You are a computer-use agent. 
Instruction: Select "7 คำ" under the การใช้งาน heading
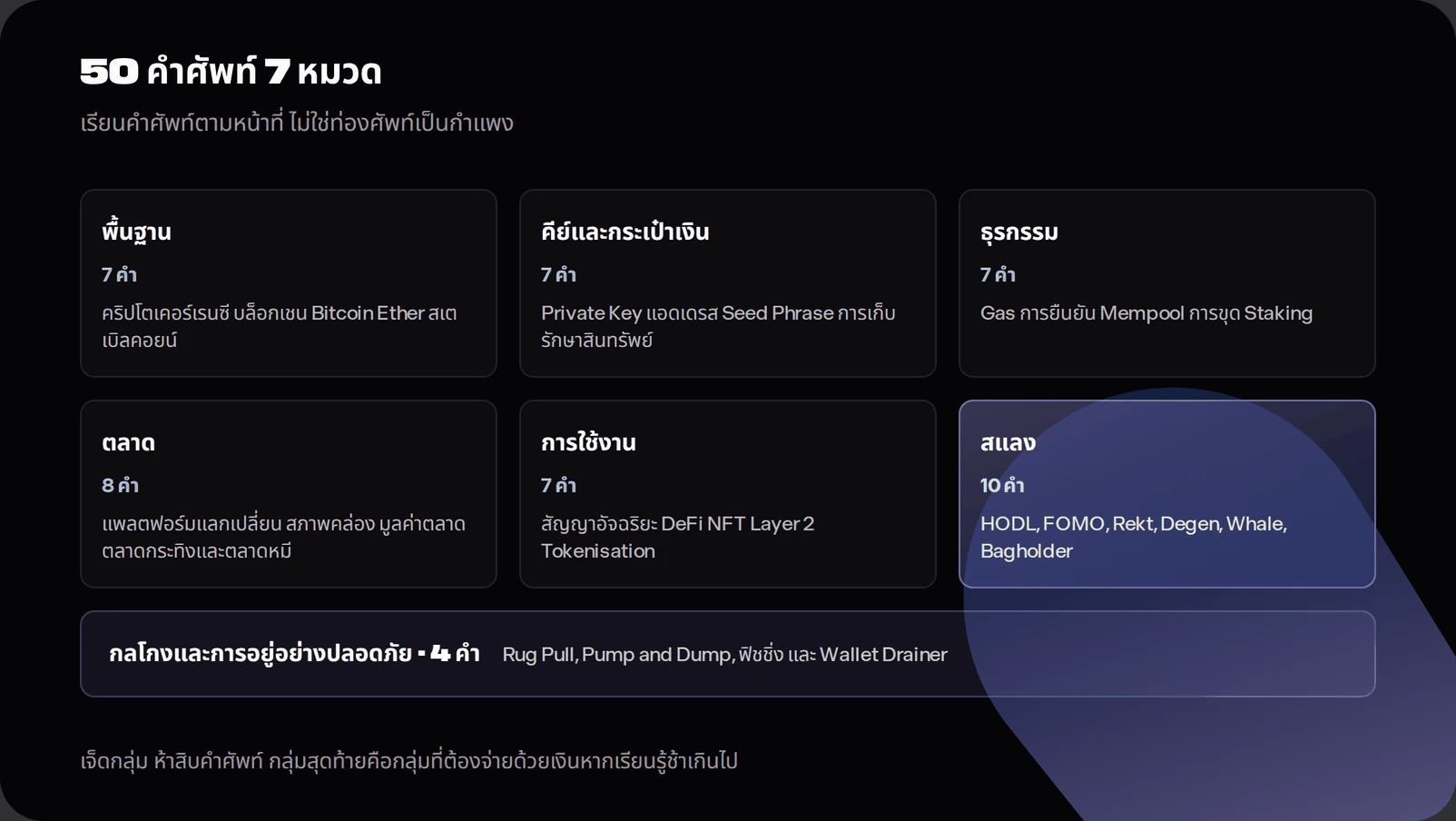(558, 485)
